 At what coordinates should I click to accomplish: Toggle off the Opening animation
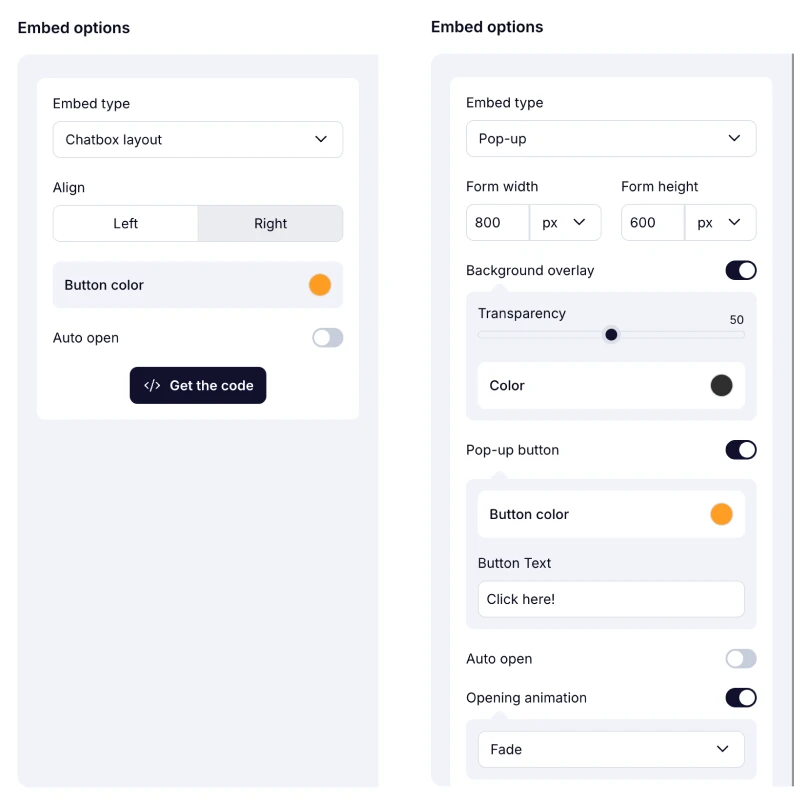pyautogui.click(x=741, y=698)
